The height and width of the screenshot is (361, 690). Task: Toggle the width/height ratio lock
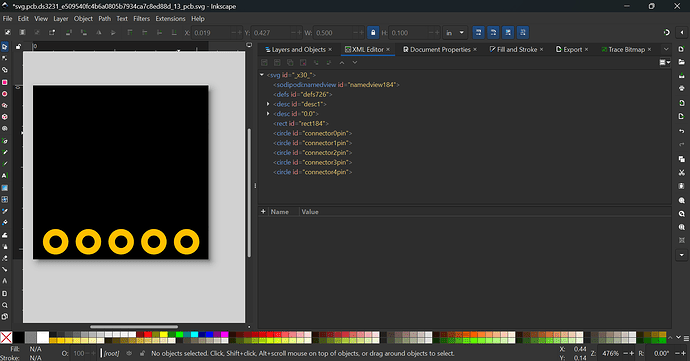[x=373, y=33]
